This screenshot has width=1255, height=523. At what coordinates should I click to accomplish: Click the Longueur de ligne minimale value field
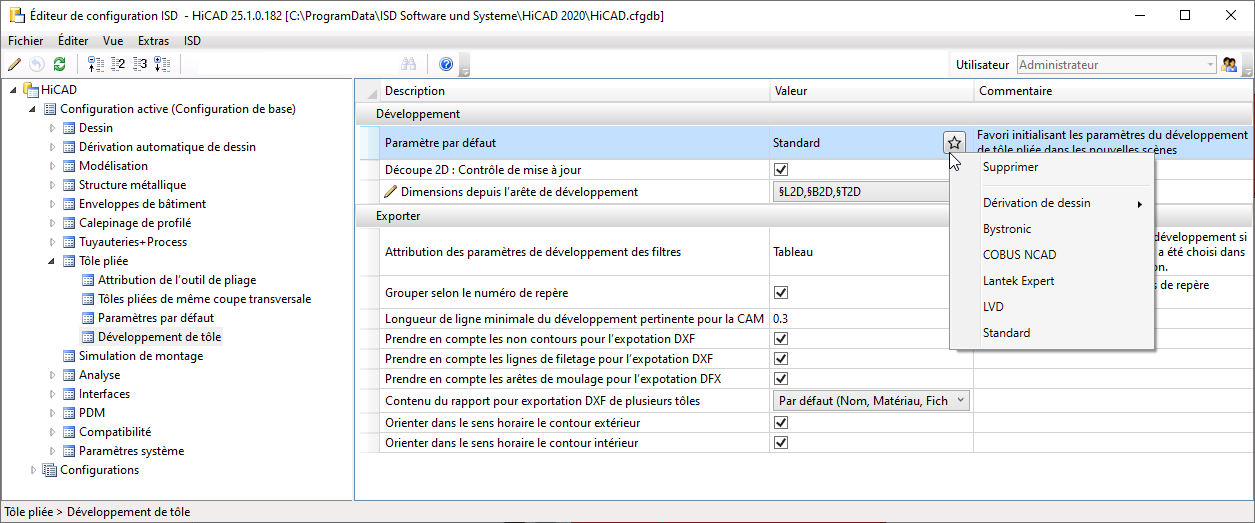[x=871, y=319]
